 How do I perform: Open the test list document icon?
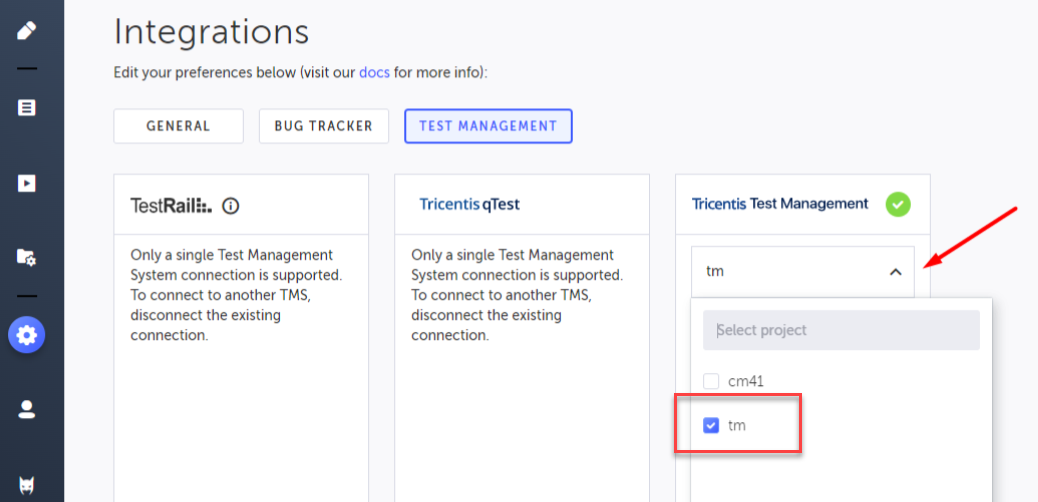coord(27,107)
